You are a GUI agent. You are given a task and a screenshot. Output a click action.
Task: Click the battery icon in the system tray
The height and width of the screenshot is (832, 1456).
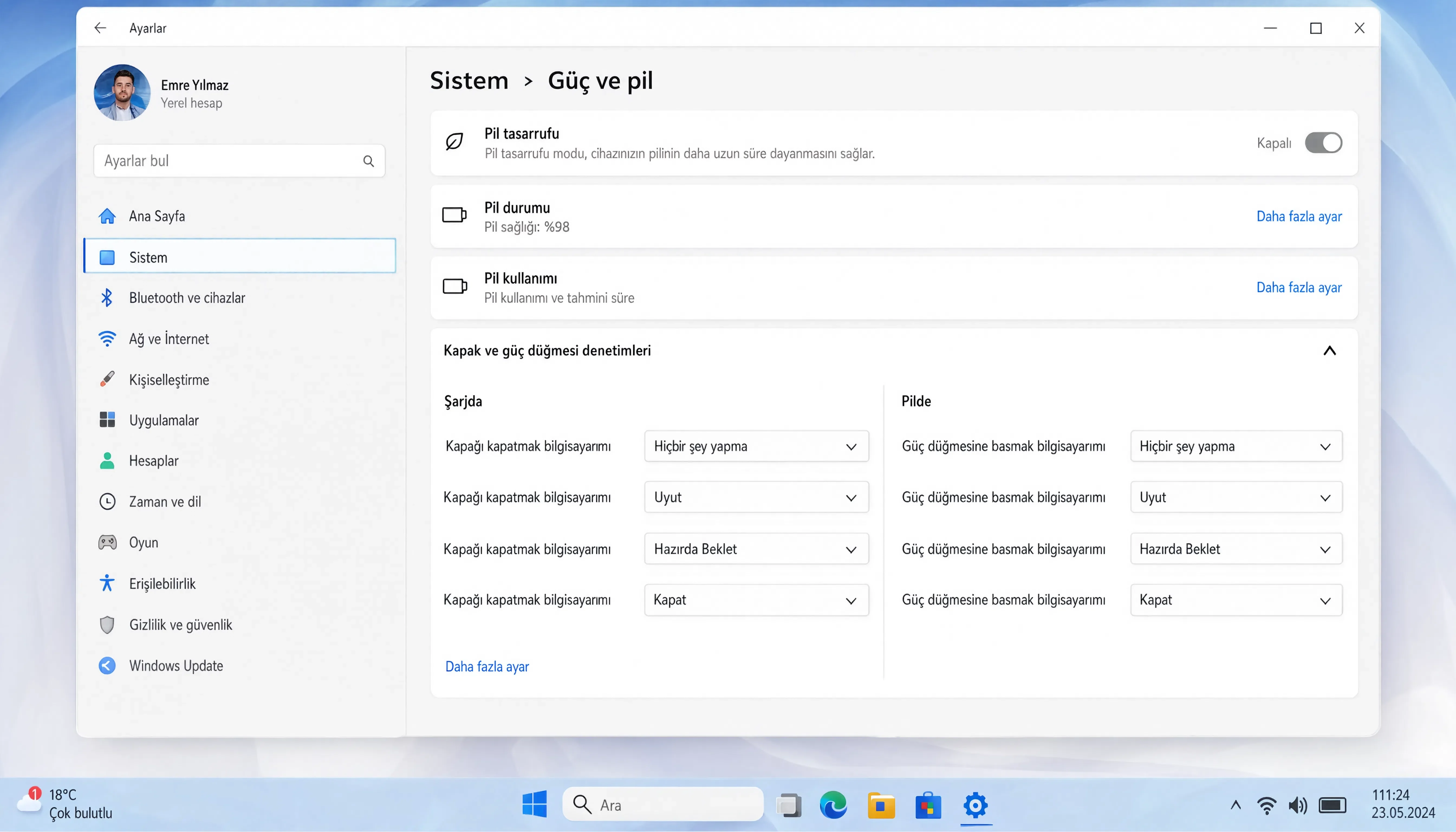click(x=1332, y=805)
